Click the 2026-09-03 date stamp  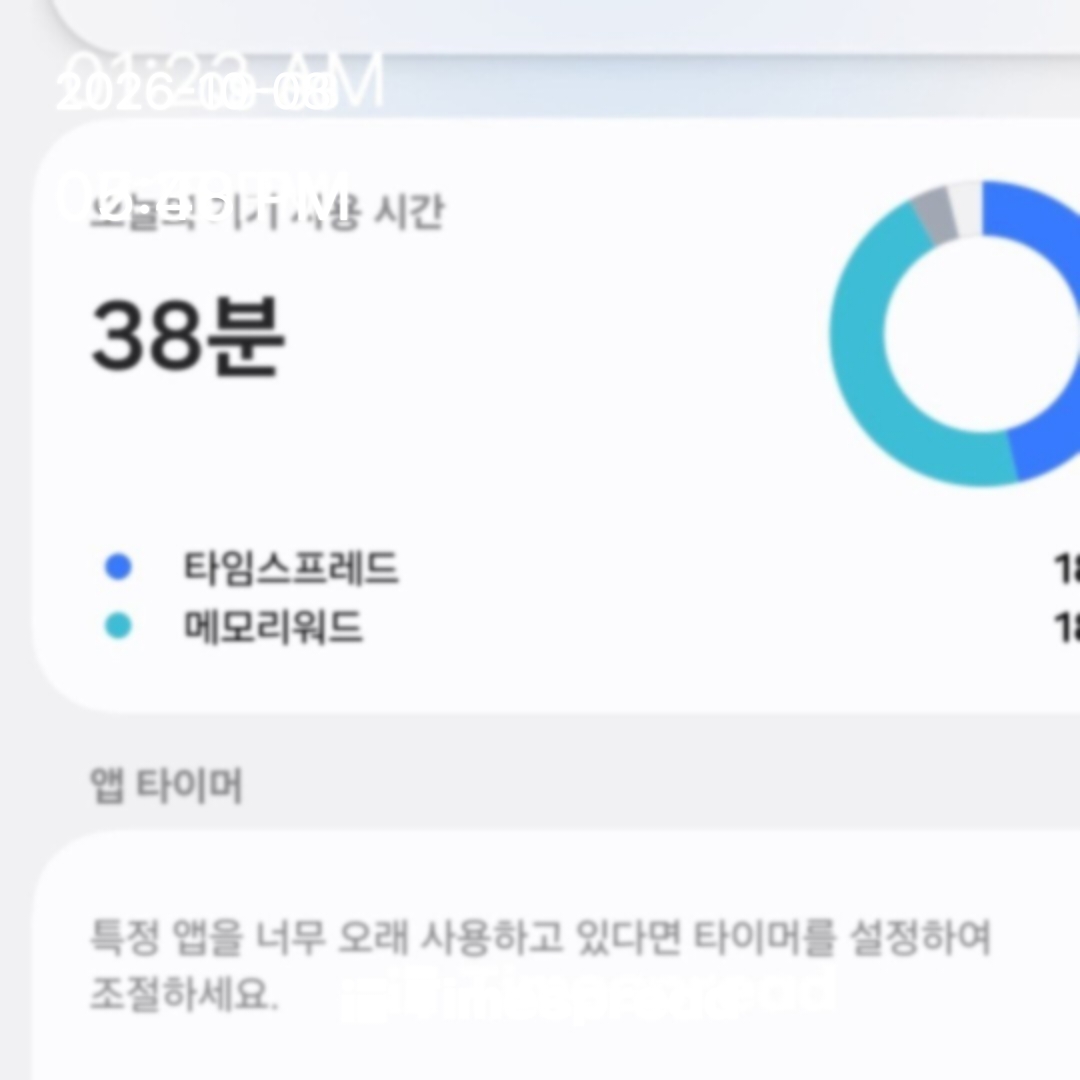pos(198,93)
